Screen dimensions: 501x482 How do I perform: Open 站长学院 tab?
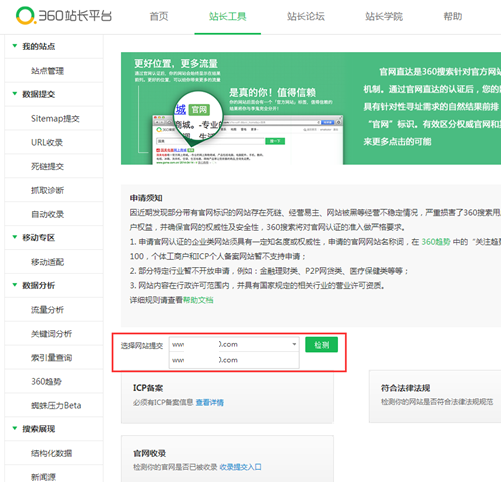coord(384,16)
